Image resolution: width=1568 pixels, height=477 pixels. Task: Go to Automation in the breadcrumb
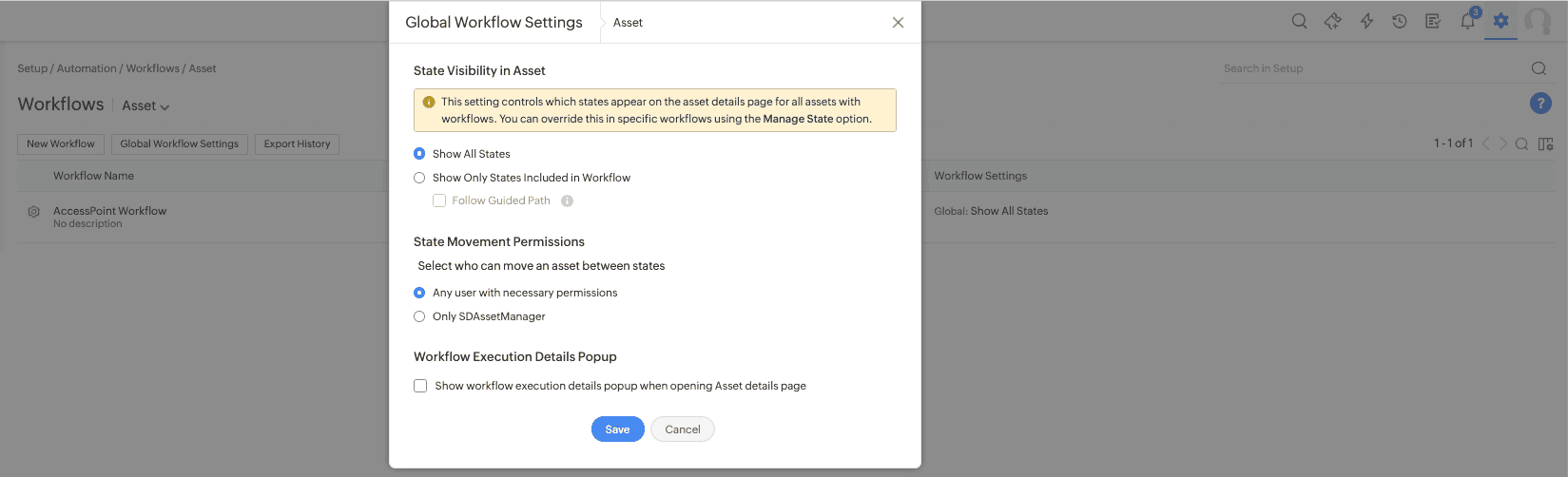click(x=87, y=68)
